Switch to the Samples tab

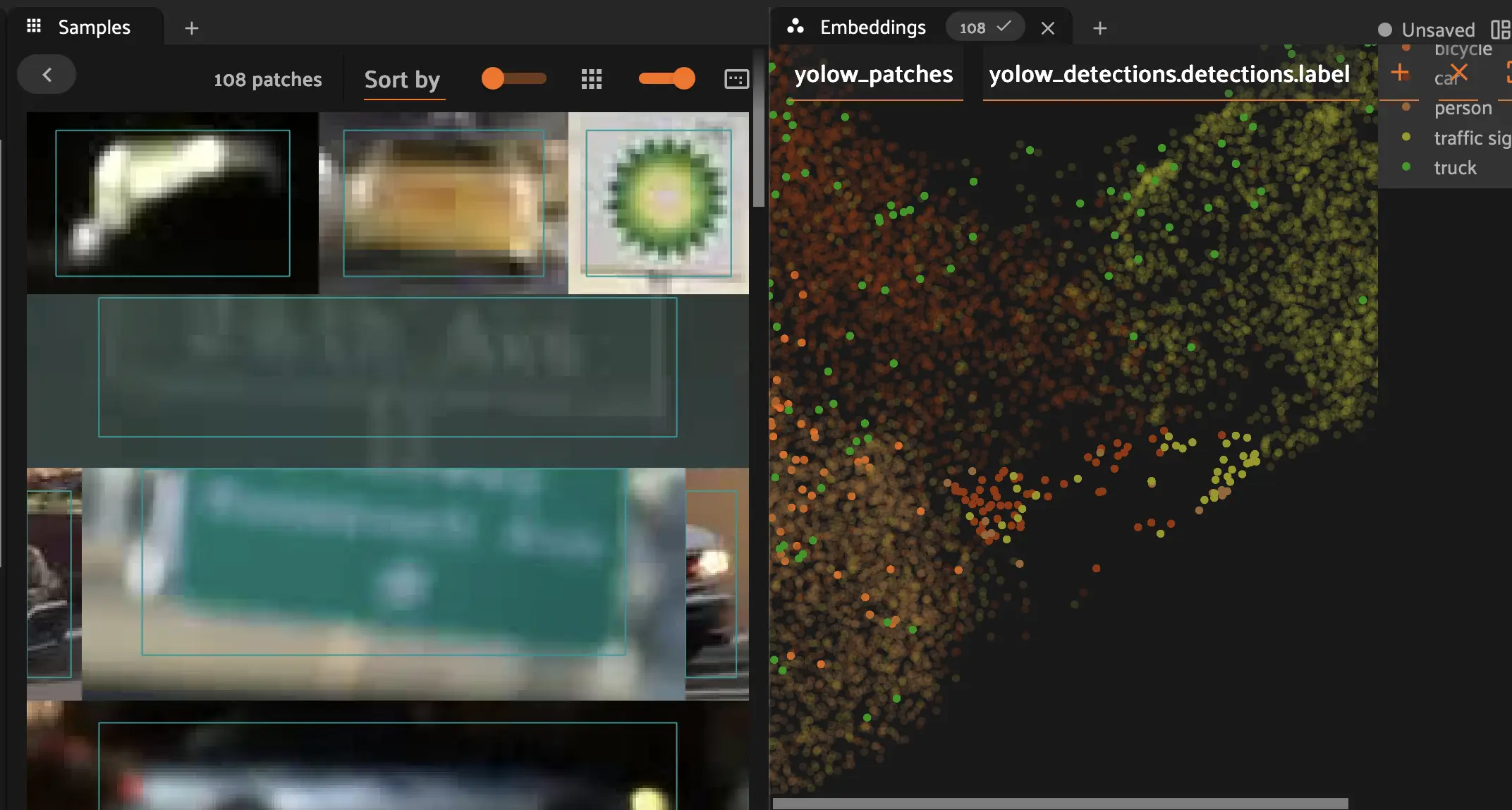click(94, 28)
